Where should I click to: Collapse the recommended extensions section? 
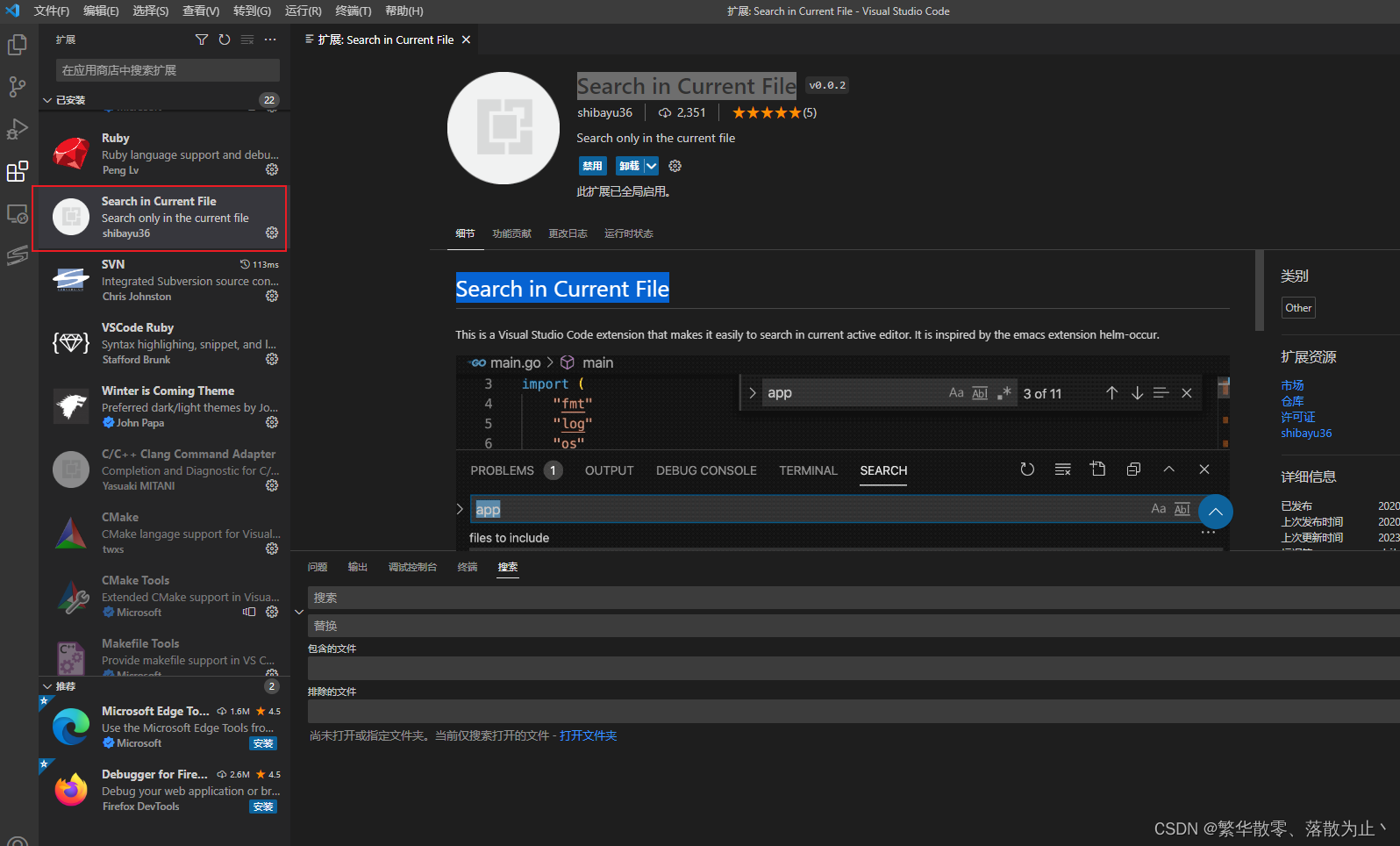(48, 686)
